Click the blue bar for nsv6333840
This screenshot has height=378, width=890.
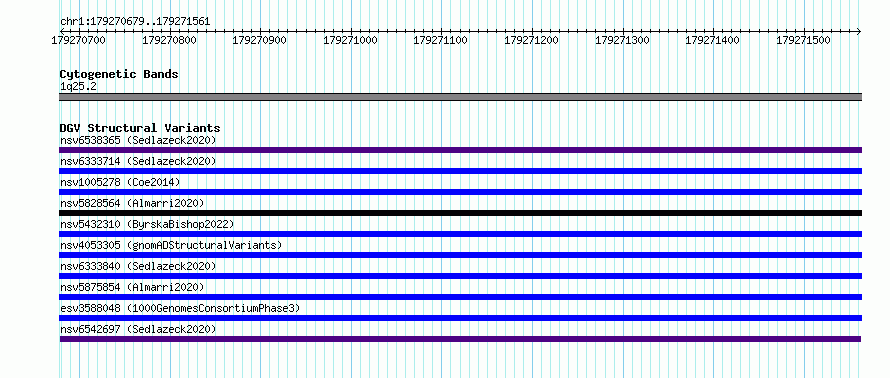tap(460, 276)
